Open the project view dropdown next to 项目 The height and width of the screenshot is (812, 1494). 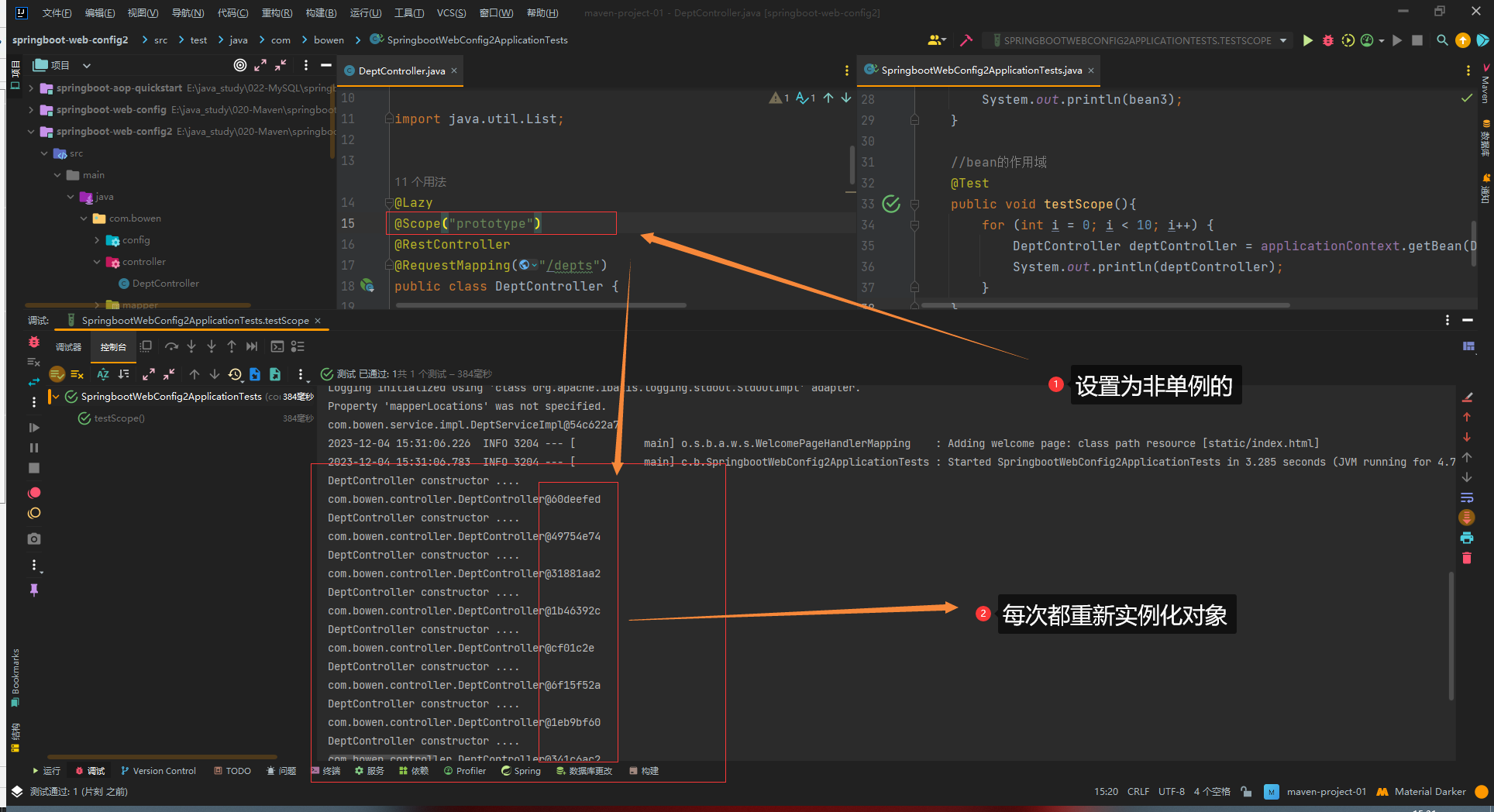[87, 66]
